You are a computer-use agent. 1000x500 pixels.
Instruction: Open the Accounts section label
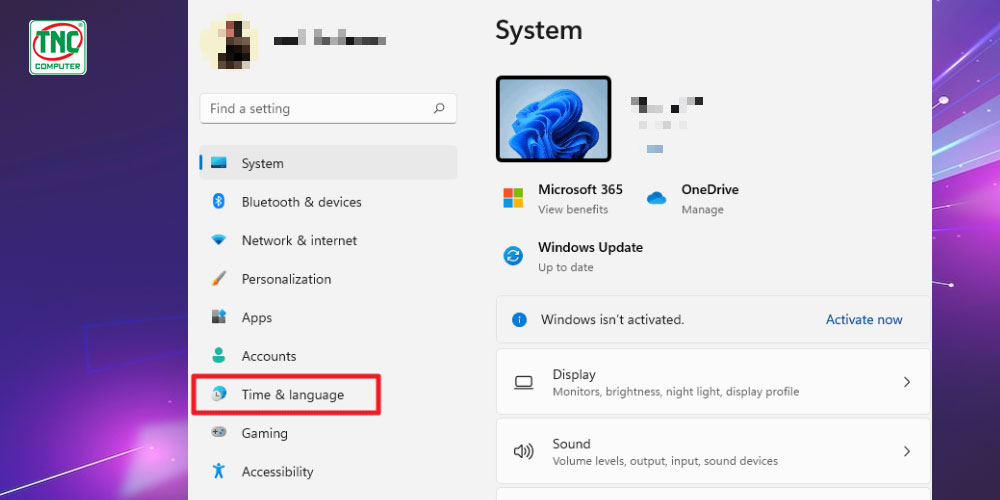268,356
